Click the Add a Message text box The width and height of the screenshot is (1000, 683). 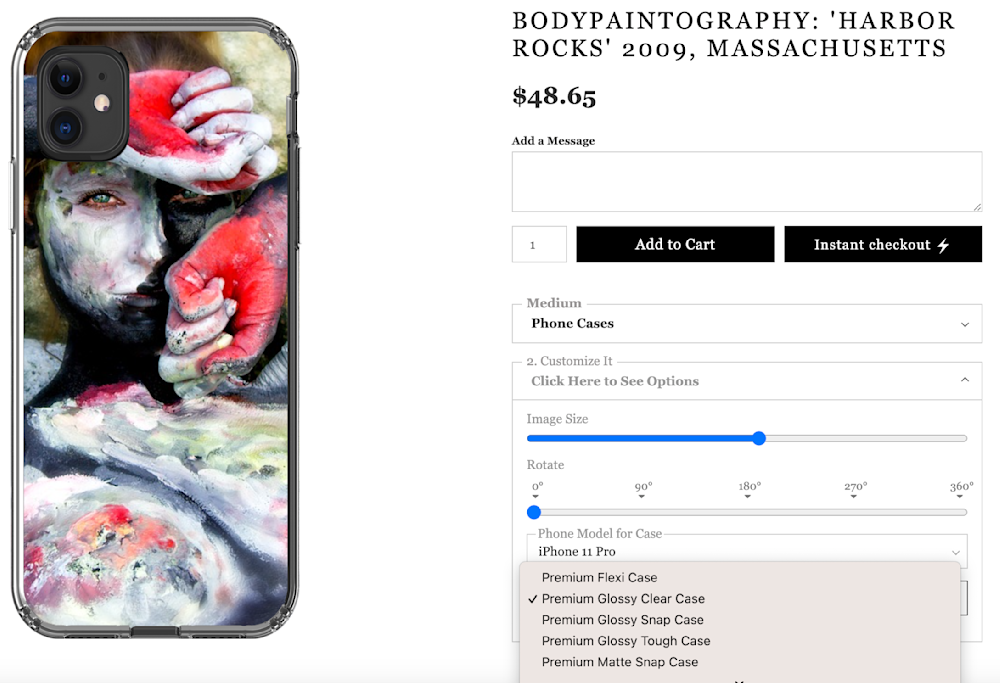click(x=746, y=181)
